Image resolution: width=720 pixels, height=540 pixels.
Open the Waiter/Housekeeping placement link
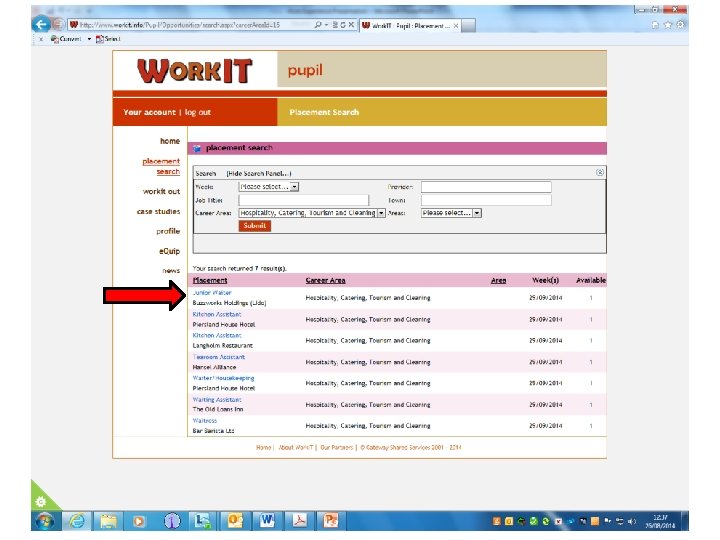[x=223, y=378]
